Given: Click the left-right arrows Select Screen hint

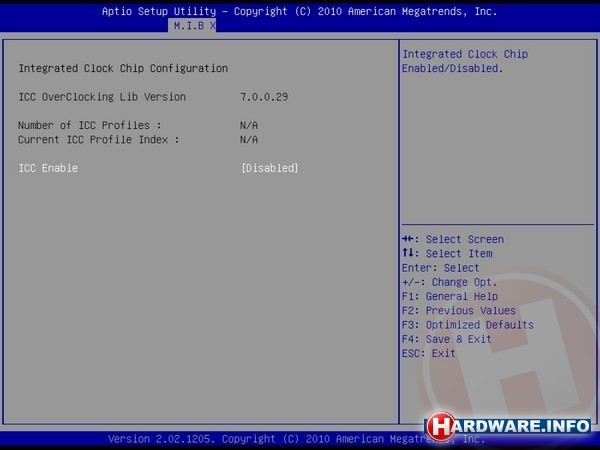Looking at the screenshot, I should point(452,239).
